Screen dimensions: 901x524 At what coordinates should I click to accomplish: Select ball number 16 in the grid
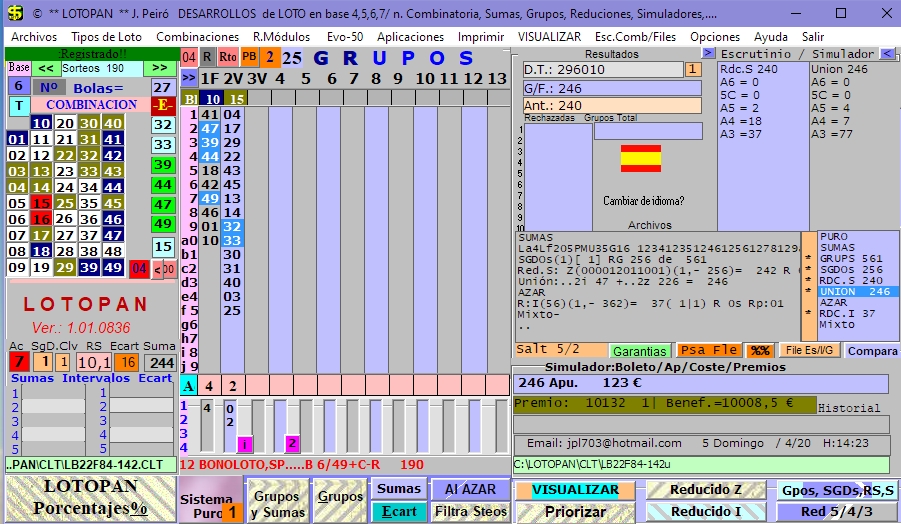[41, 219]
